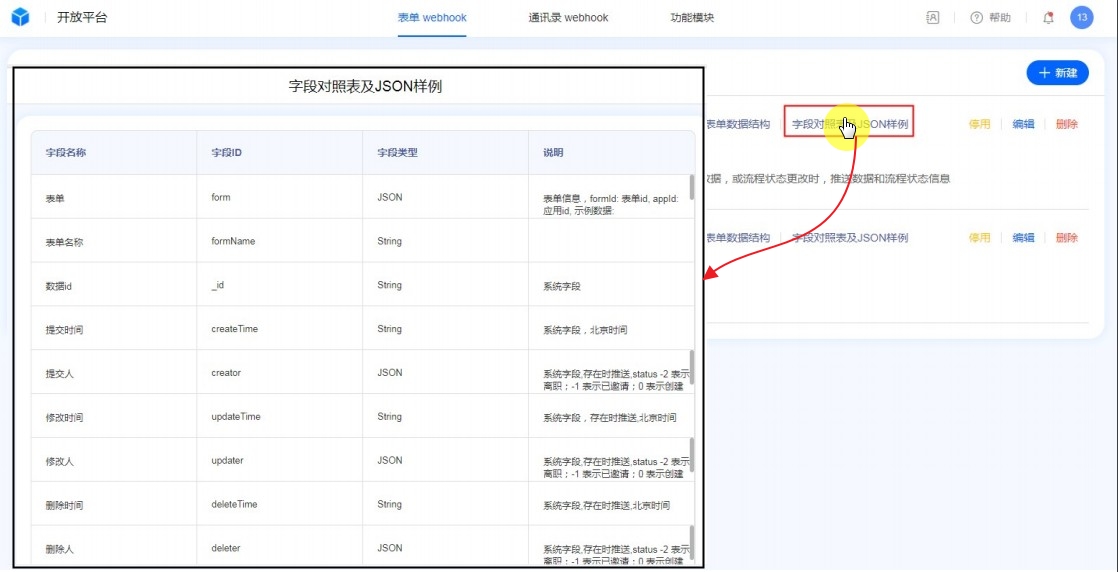The image size is (1118, 572).
Task: Click 编辑 on the first webhook row
Action: pyautogui.click(x=1023, y=124)
